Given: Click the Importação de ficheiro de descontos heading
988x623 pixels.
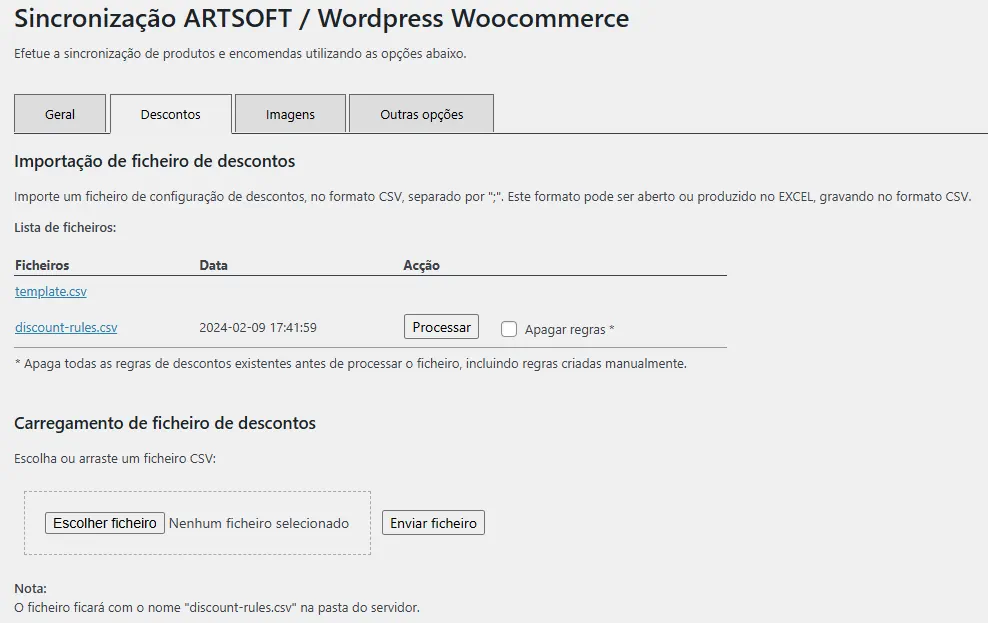Looking at the screenshot, I should pos(154,161).
